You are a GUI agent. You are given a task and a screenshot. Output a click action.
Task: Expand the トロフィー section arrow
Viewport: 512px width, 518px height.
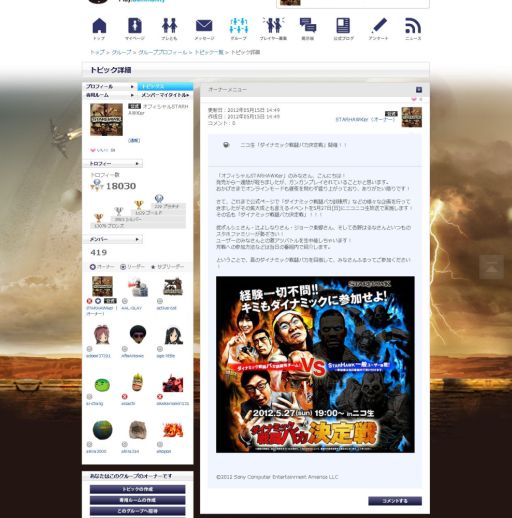pyautogui.click(x=137, y=164)
